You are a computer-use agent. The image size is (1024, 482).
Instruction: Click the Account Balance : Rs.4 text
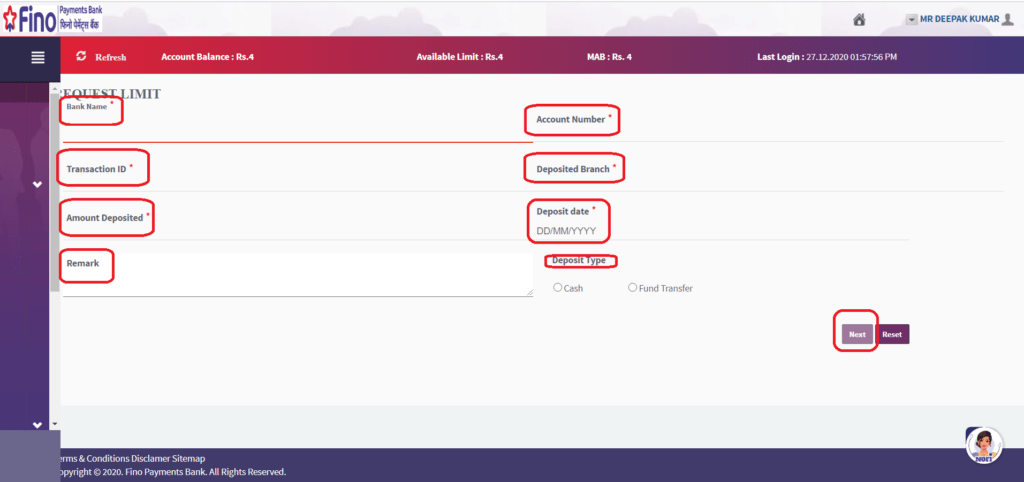coord(207,57)
